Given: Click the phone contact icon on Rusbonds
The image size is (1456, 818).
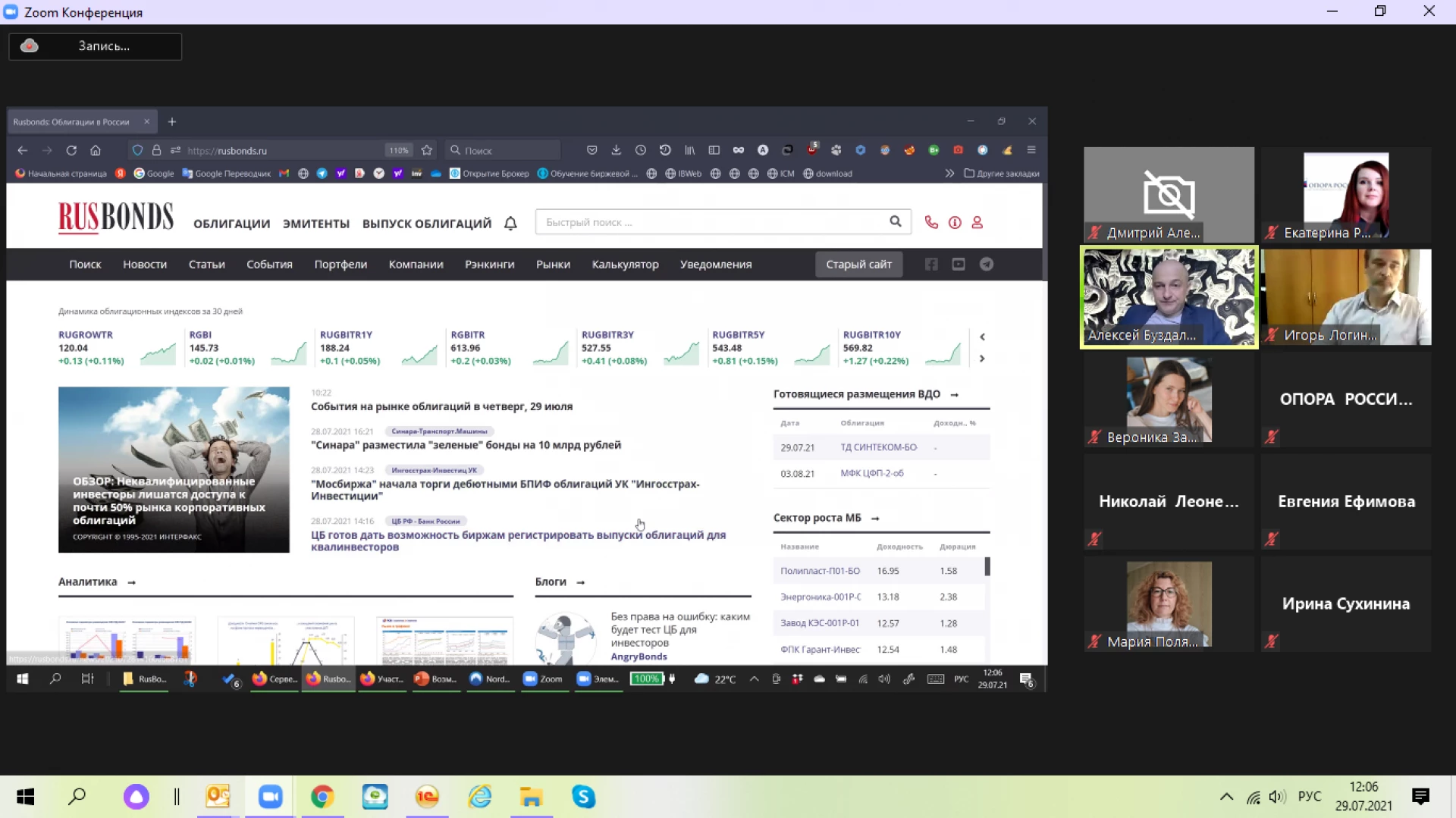Looking at the screenshot, I should (931, 222).
